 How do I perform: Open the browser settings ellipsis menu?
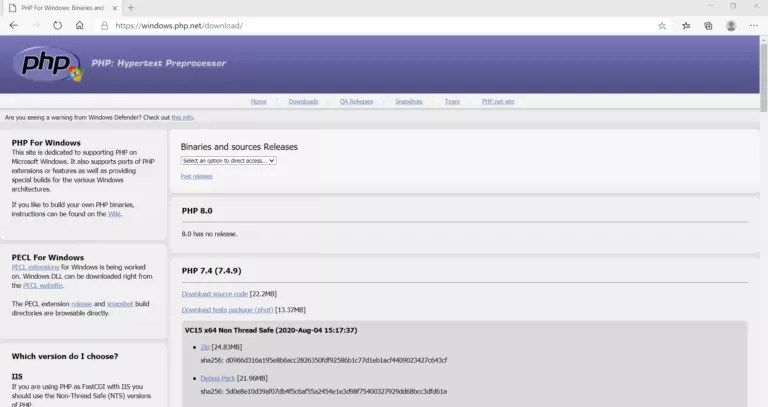(753, 25)
